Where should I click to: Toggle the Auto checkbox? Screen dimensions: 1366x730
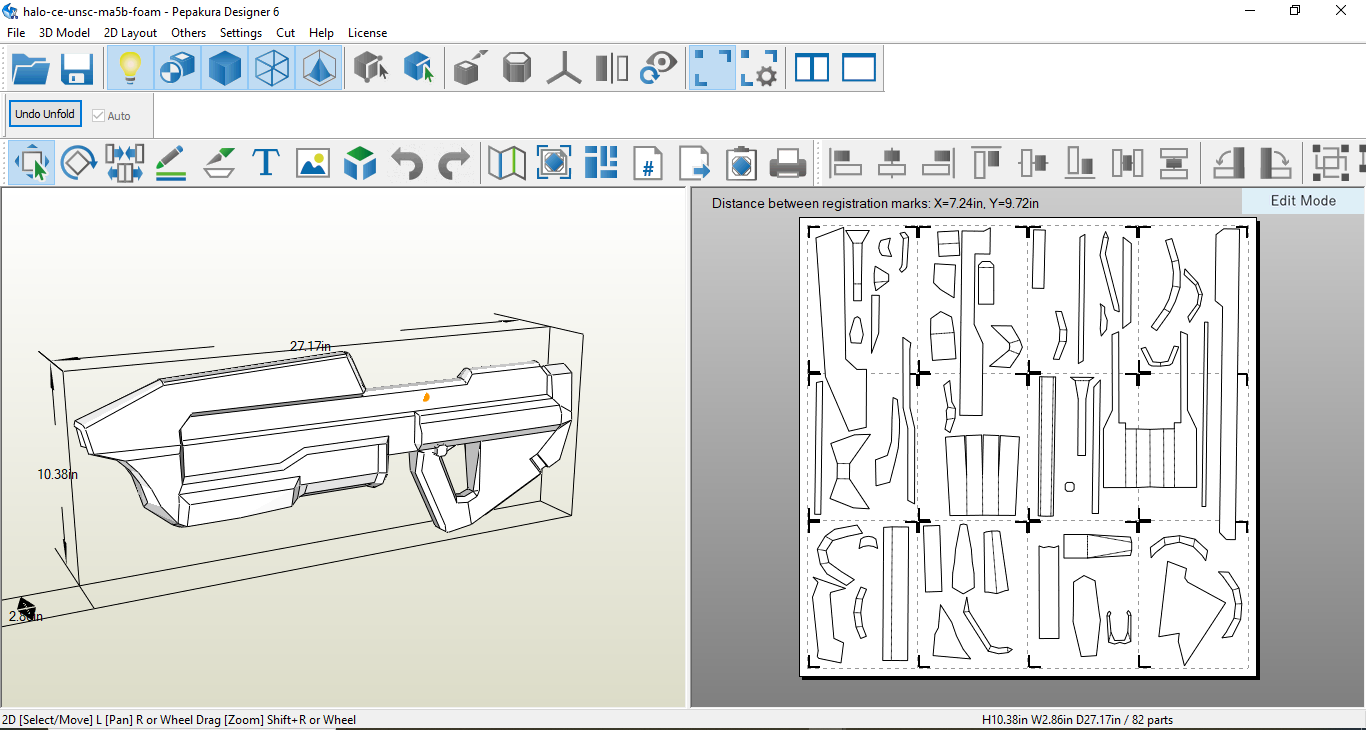(x=98, y=115)
